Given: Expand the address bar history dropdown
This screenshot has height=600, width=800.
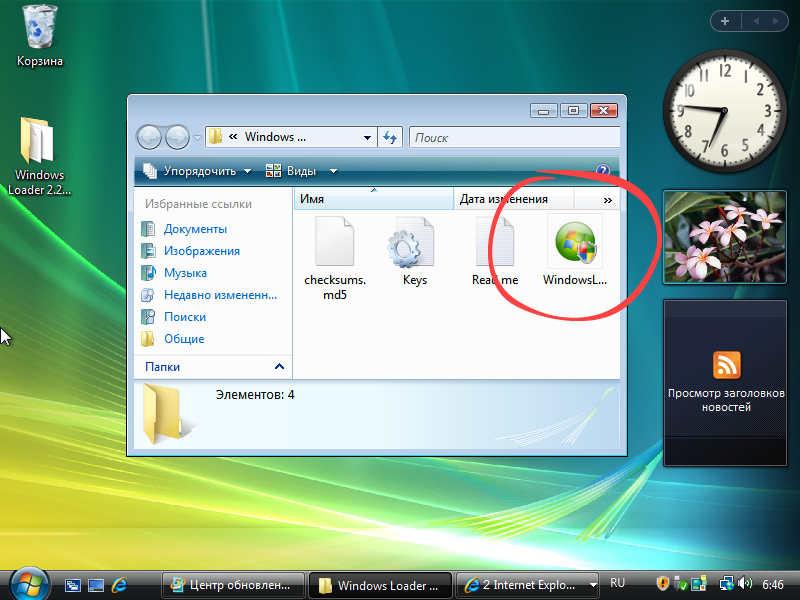Looking at the screenshot, I should click(367, 138).
